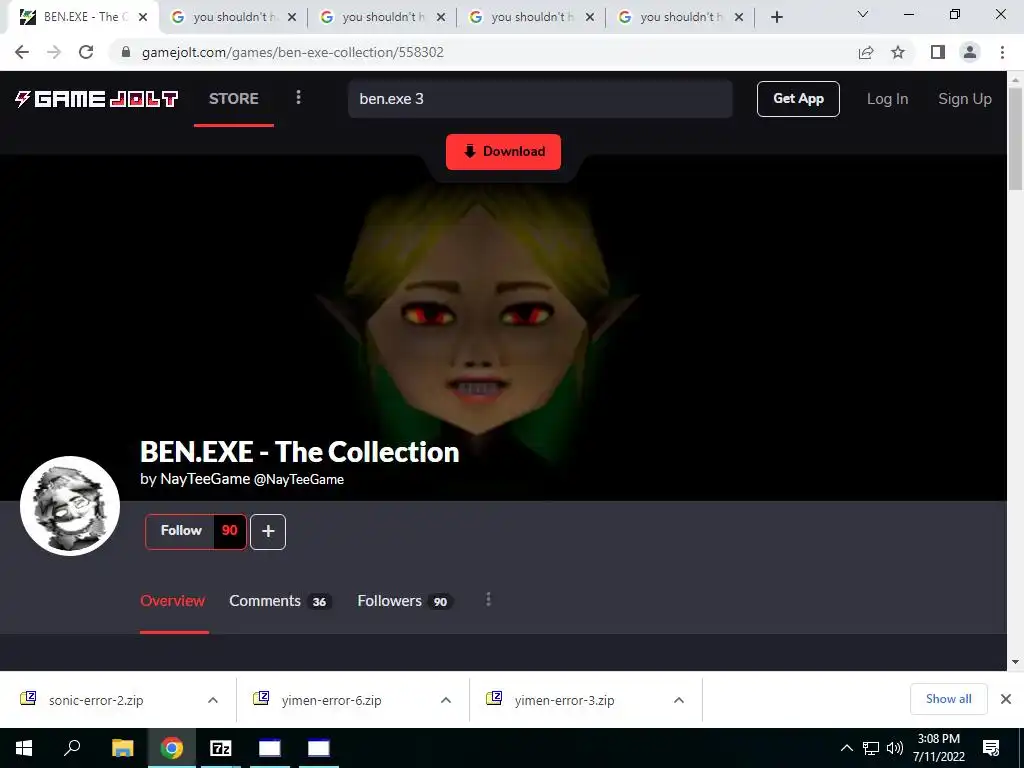This screenshot has height=768, width=1024.
Task: Click the browser forward arrow
Action: point(54,52)
